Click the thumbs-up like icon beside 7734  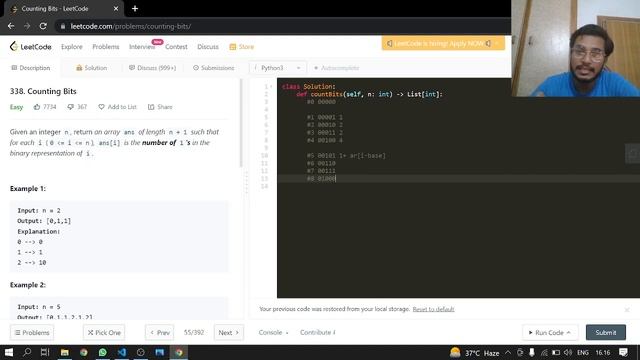pos(37,107)
